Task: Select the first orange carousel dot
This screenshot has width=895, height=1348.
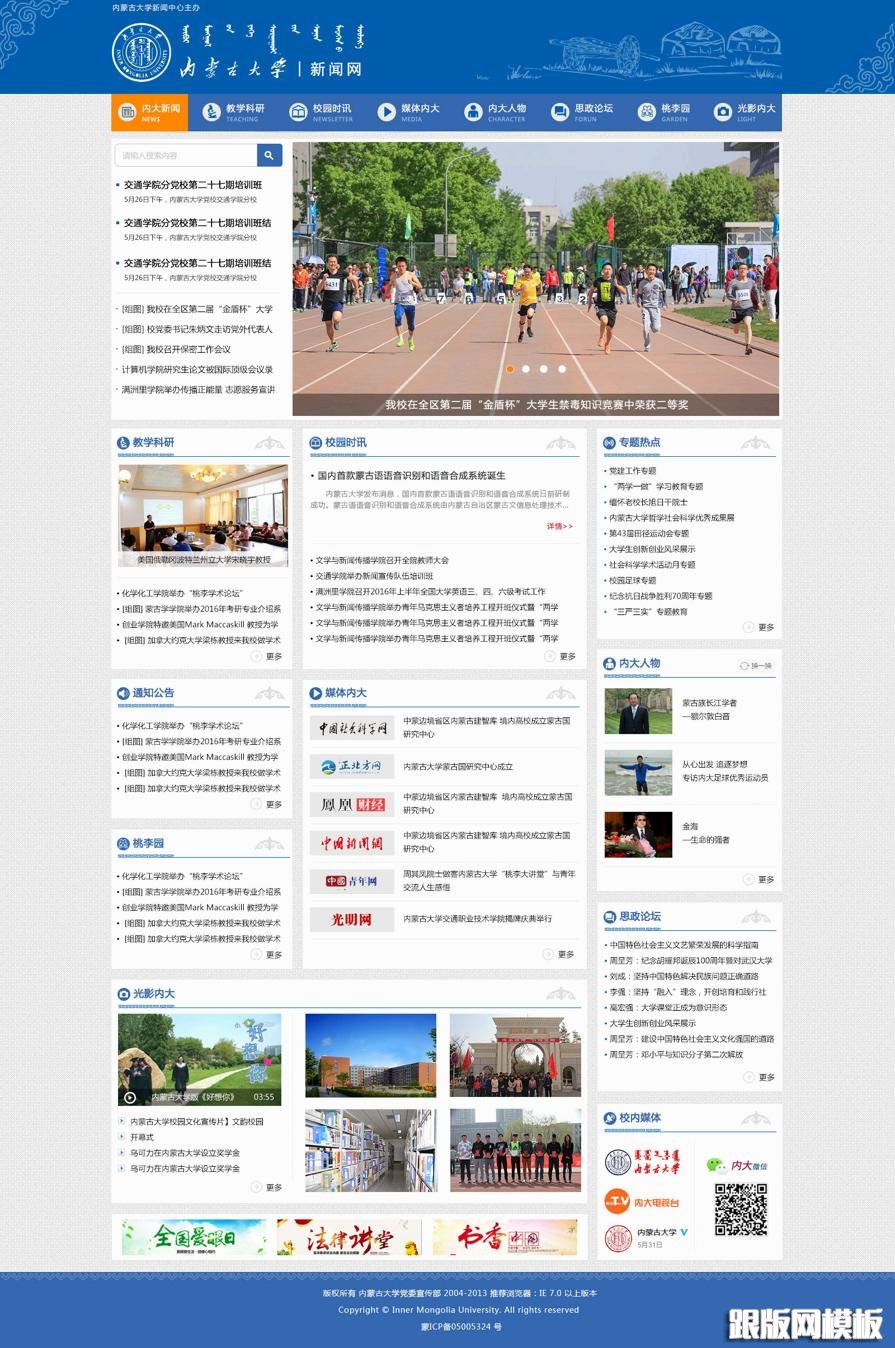Action: pos(510,369)
